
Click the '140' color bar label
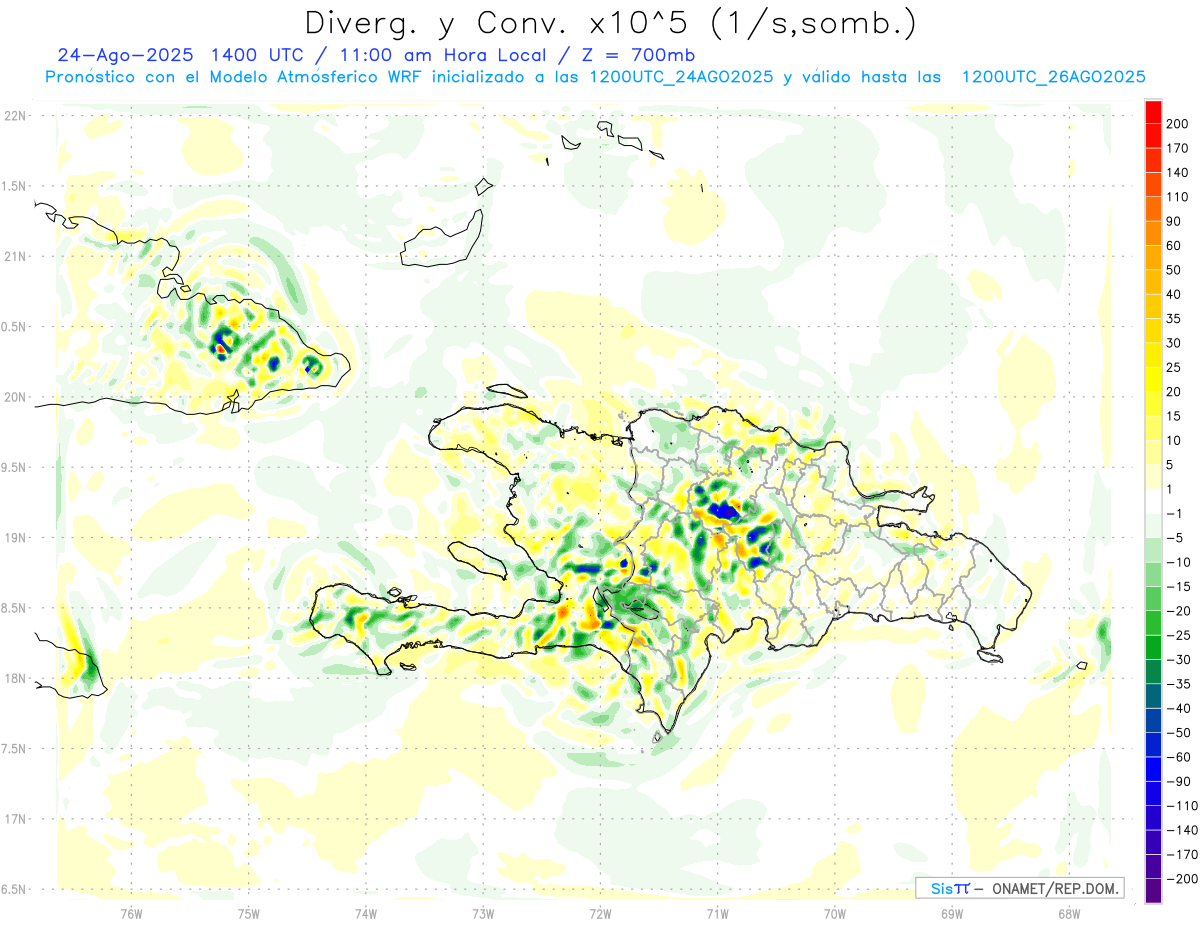coord(1179,172)
